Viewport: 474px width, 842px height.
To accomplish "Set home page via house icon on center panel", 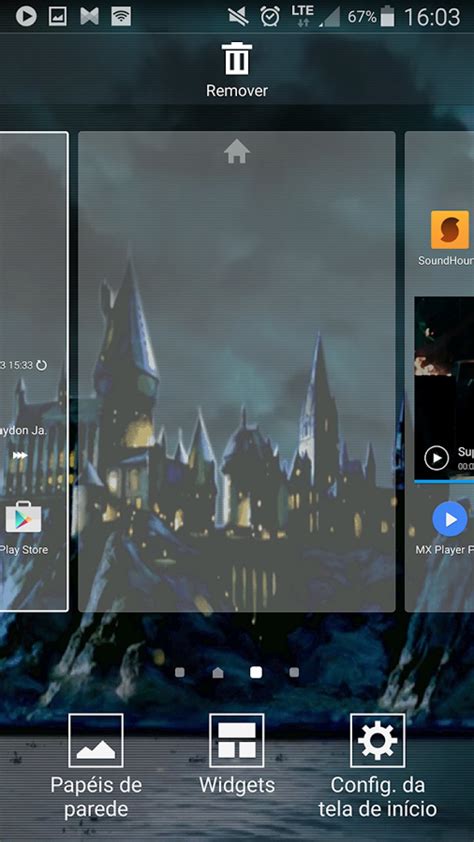I will (237, 151).
